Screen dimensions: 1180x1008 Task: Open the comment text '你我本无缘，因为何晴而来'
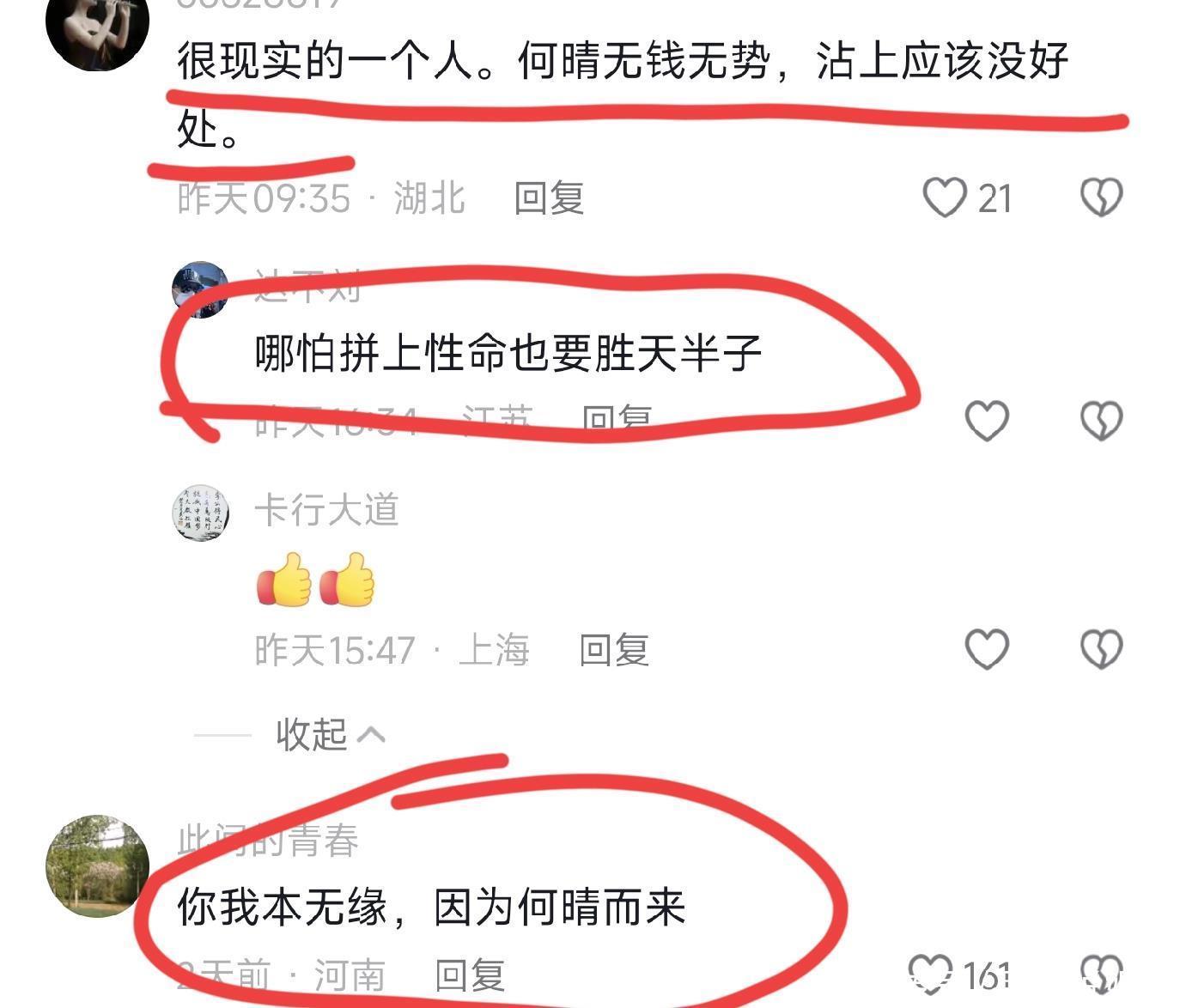(x=431, y=907)
